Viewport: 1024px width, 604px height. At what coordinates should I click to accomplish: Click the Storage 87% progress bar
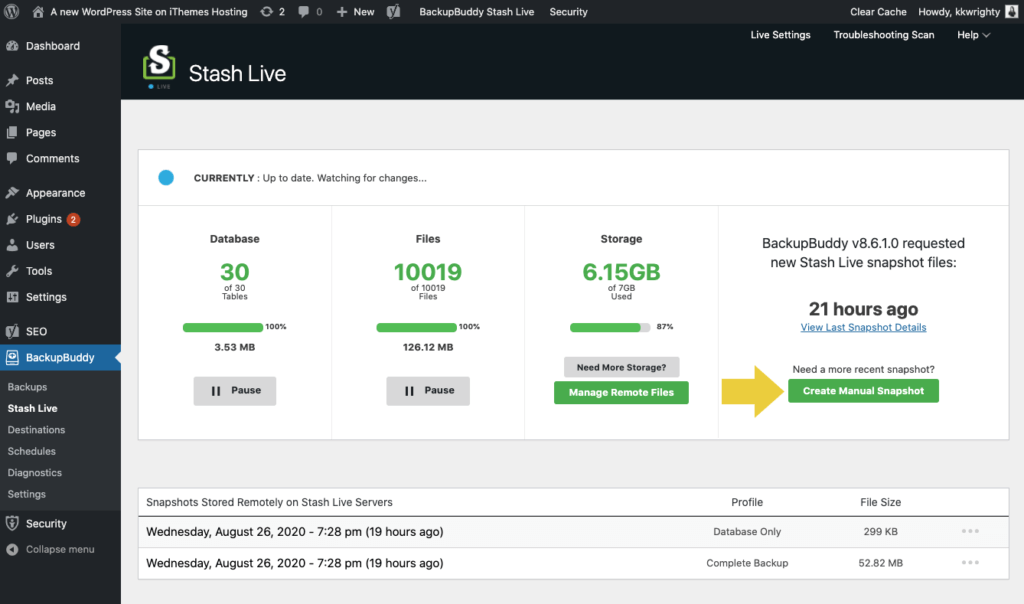point(610,327)
